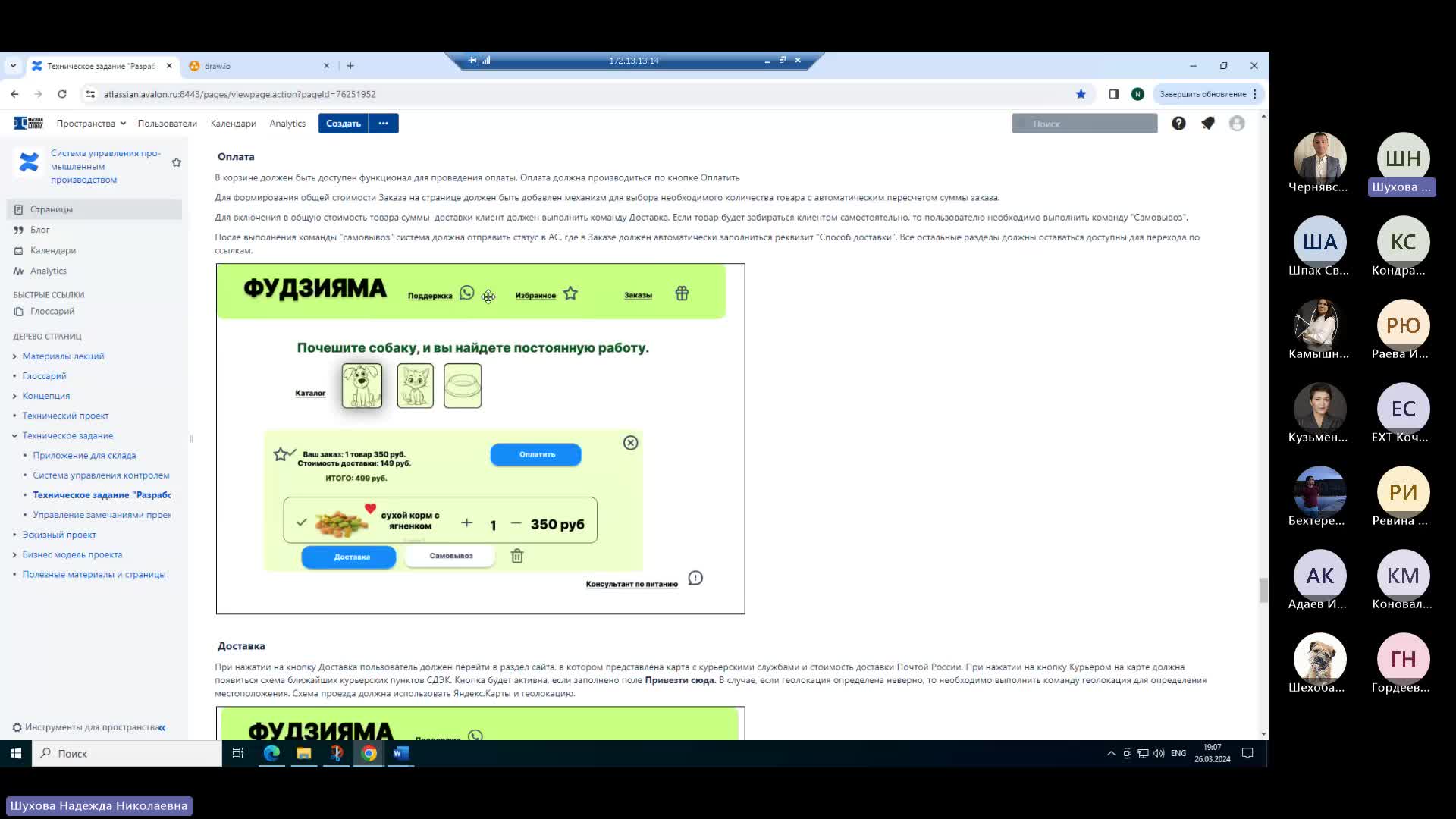
Task: Click the nutrition consultant exclamation icon
Action: click(x=695, y=578)
